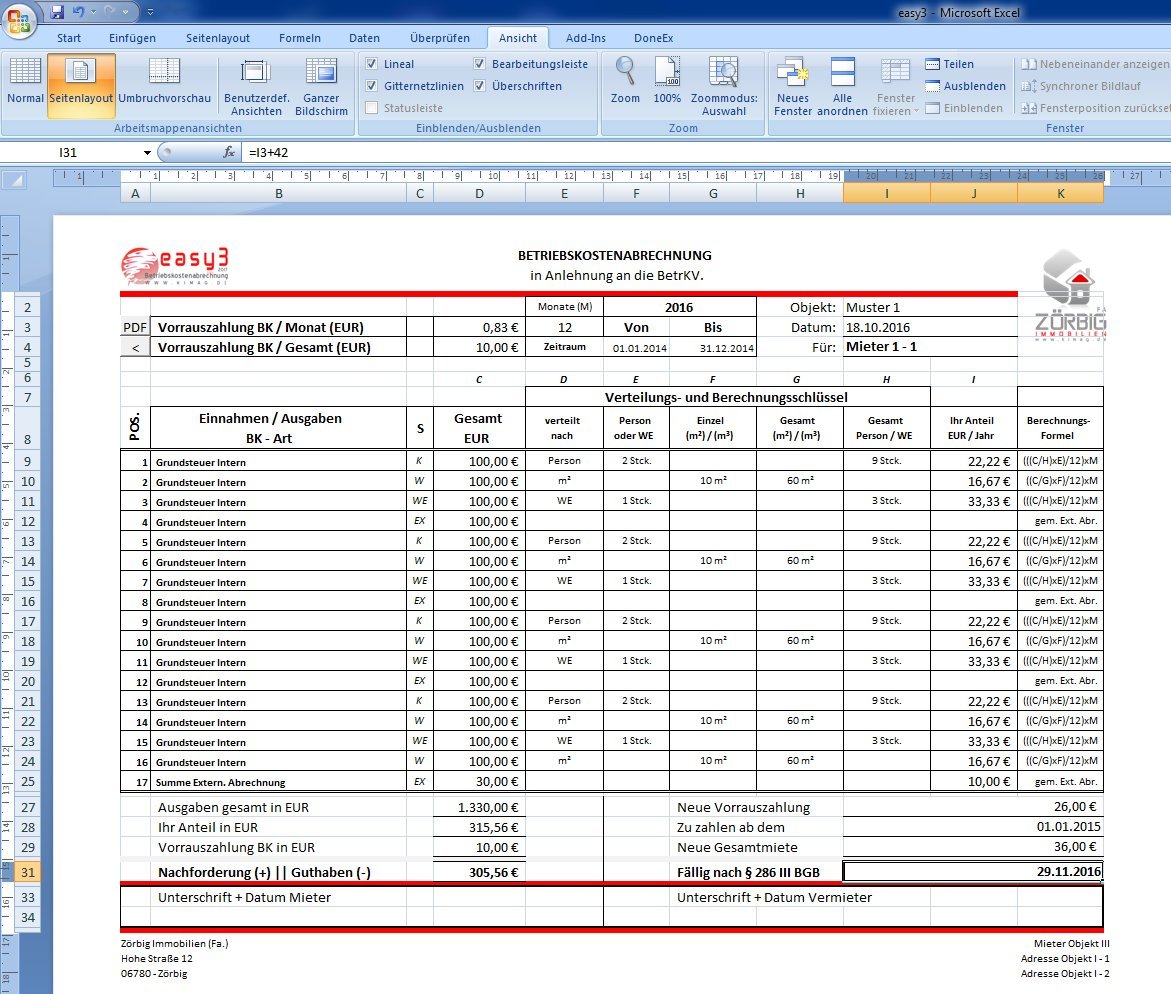Open the Seitenlayout ribbon tab
Screen dimensions: 1171x994
[217, 38]
